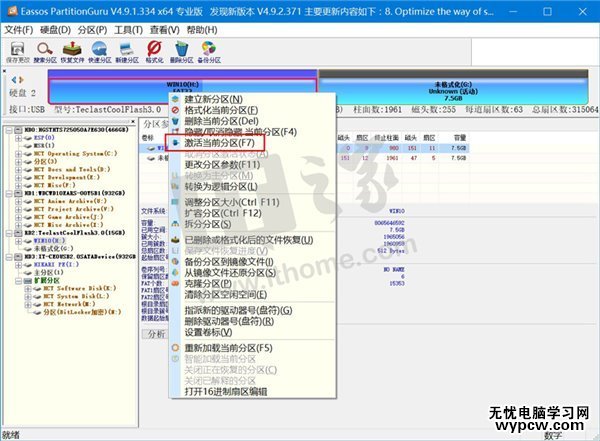
Task: Click the PartitionGuru app icon in title bar
Action: click(x=12, y=11)
